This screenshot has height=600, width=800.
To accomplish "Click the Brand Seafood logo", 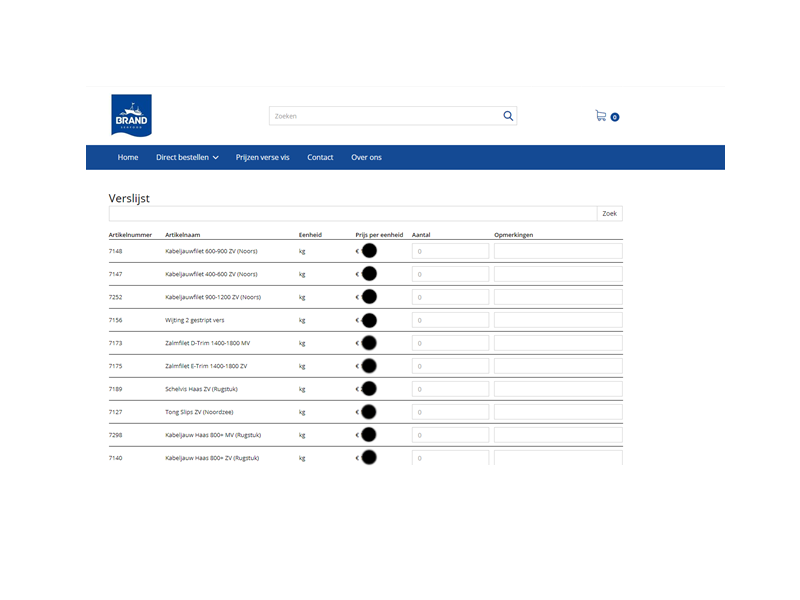I will [x=132, y=115].
